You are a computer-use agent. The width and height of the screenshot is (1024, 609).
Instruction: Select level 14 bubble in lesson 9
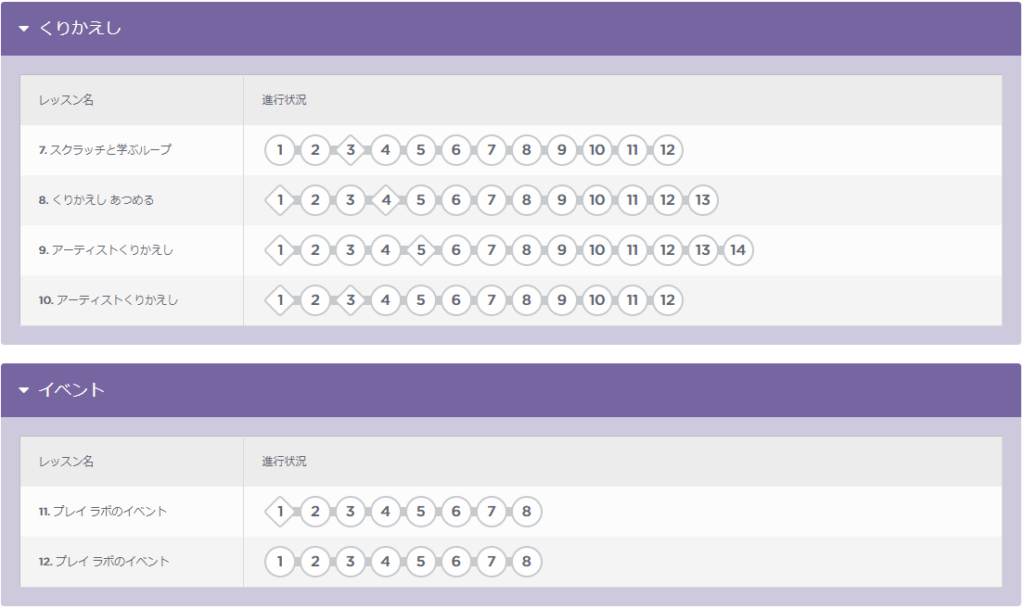(x=738, y=250)
